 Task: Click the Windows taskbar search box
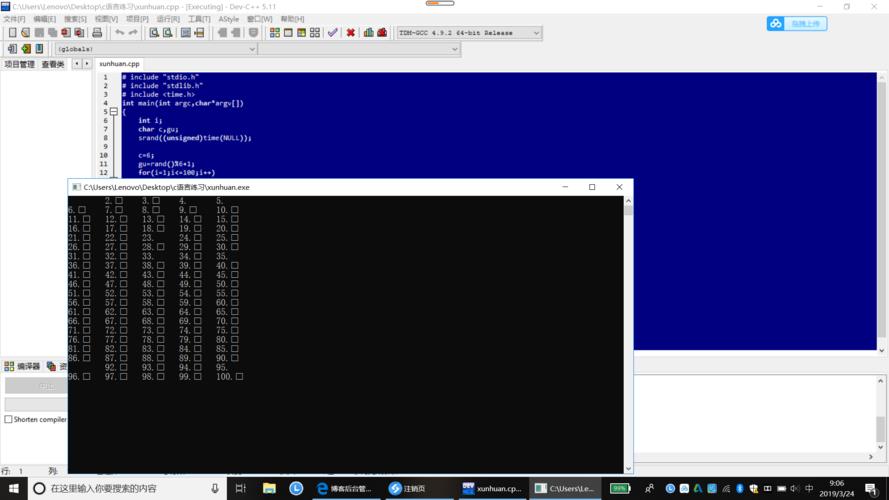120,488
